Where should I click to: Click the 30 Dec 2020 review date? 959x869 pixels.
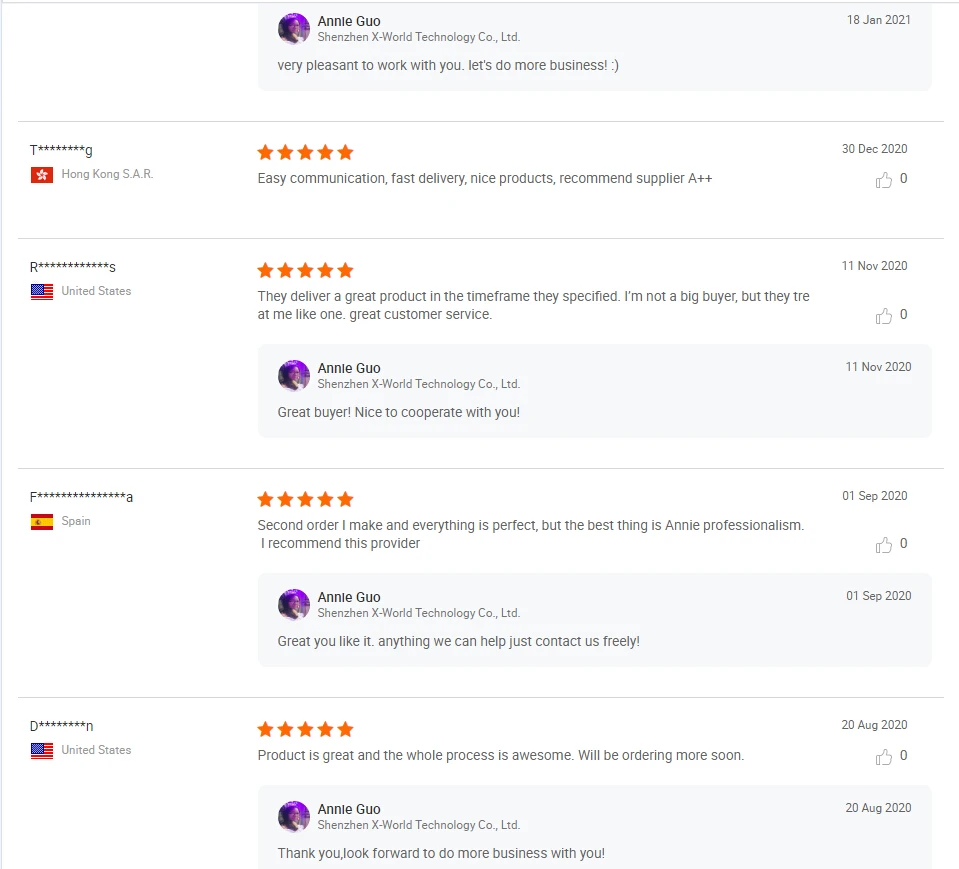click(x=874, y=149)
